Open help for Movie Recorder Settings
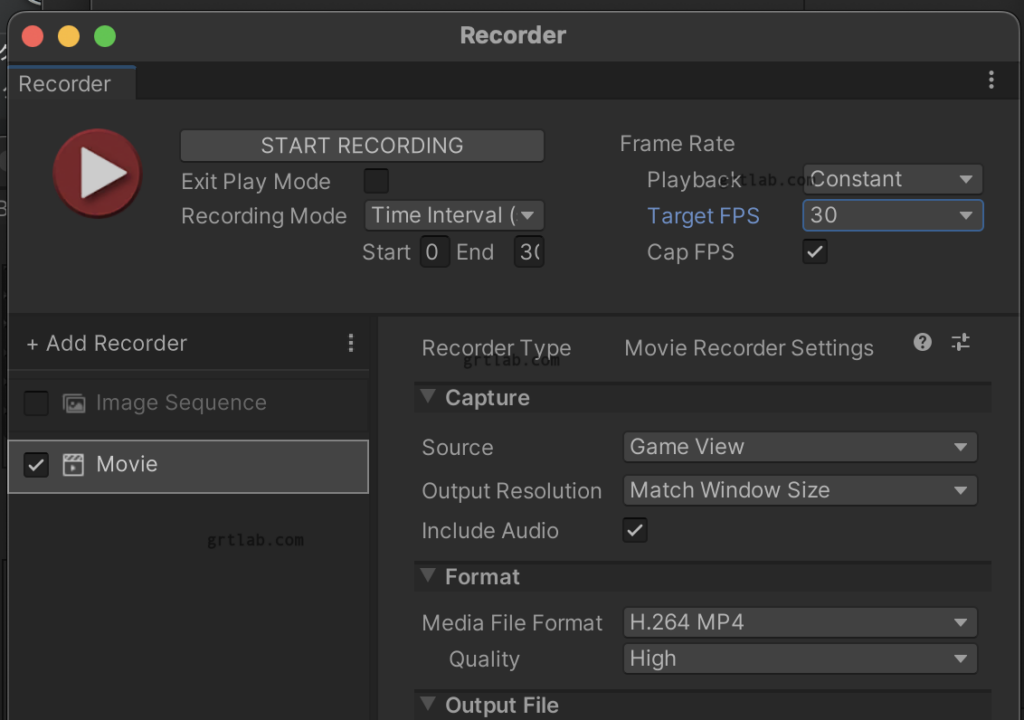The image size is (1024, 720). click(x=921, y=343)
